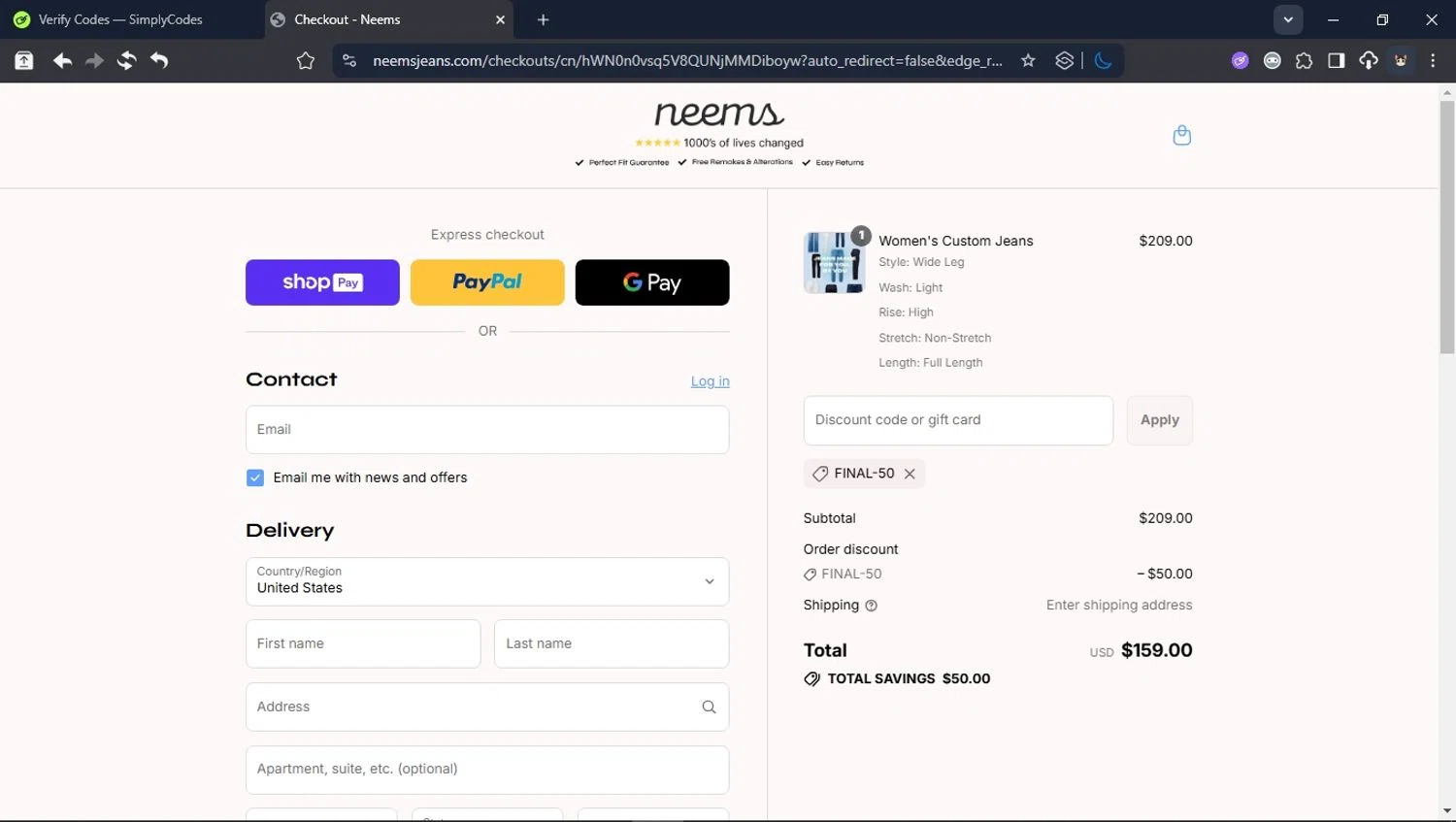This screenshot has height=822, width=1456.
Task: Click the page vertical scrollbar thumb
Action: point(1447,228)
